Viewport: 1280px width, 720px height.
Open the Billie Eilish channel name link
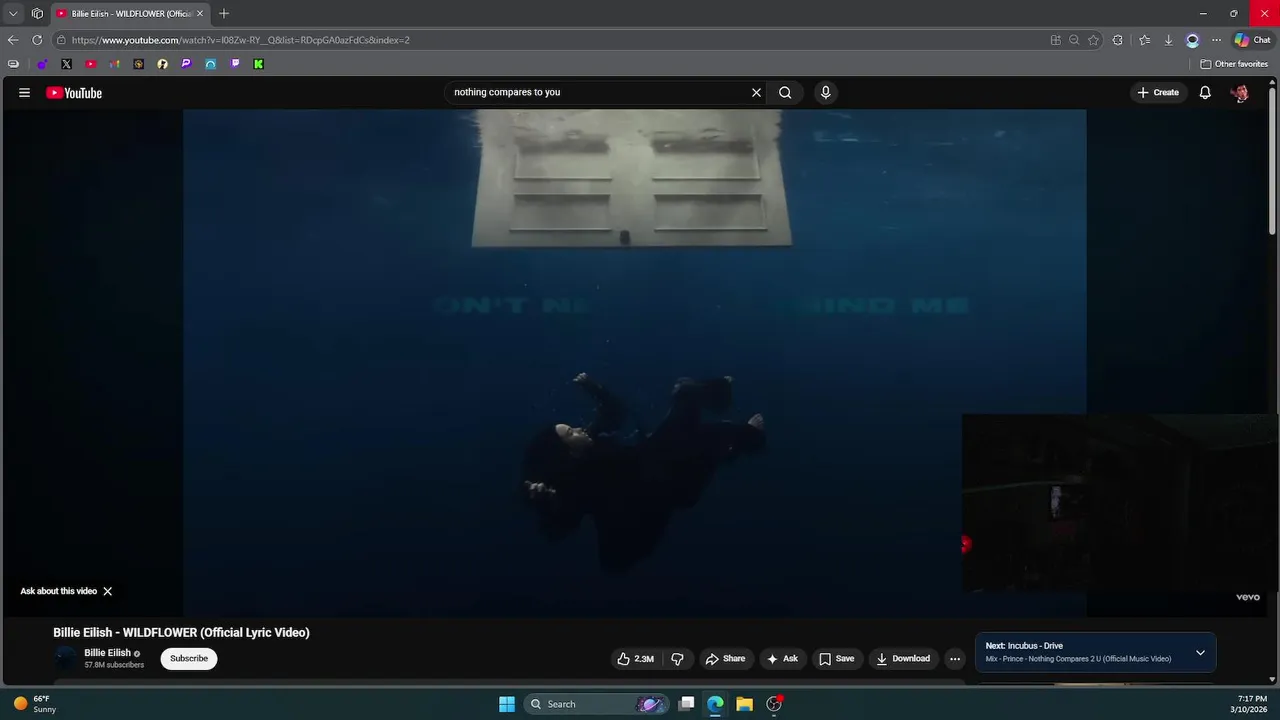[x=107, y=653]
